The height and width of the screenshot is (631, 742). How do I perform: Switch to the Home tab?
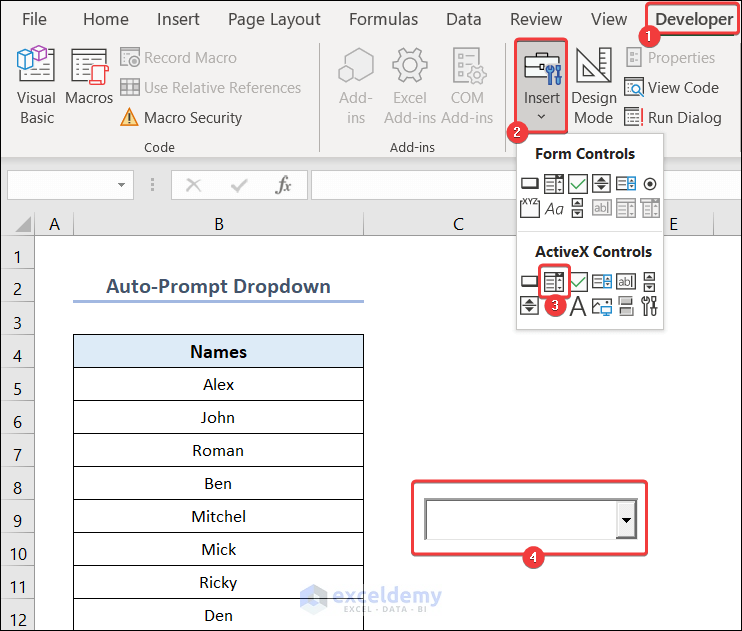tap(106, 19)
